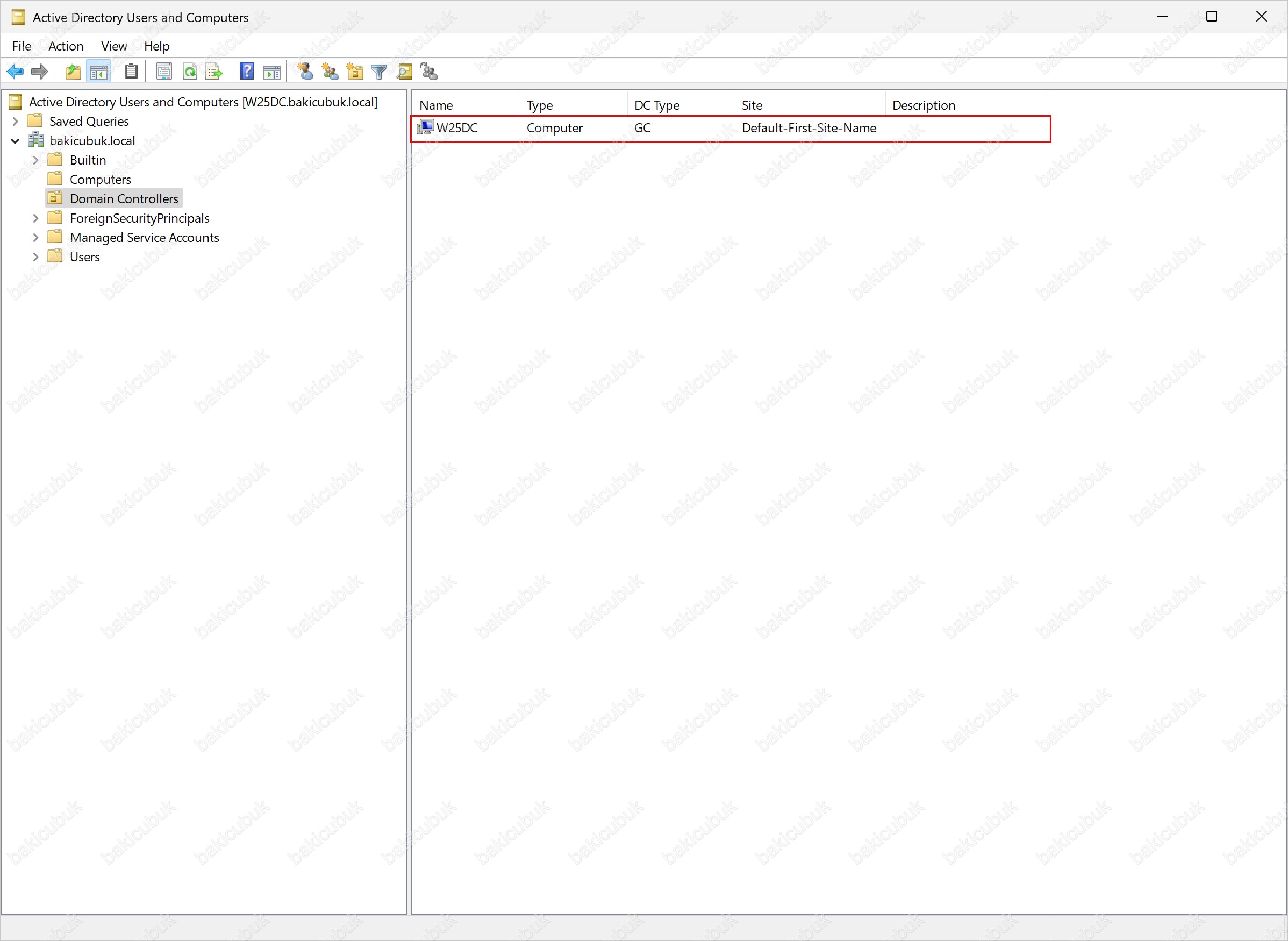
Task: Click the 'Default-First-Site-Name' cell
Action: tap(809, 128)
